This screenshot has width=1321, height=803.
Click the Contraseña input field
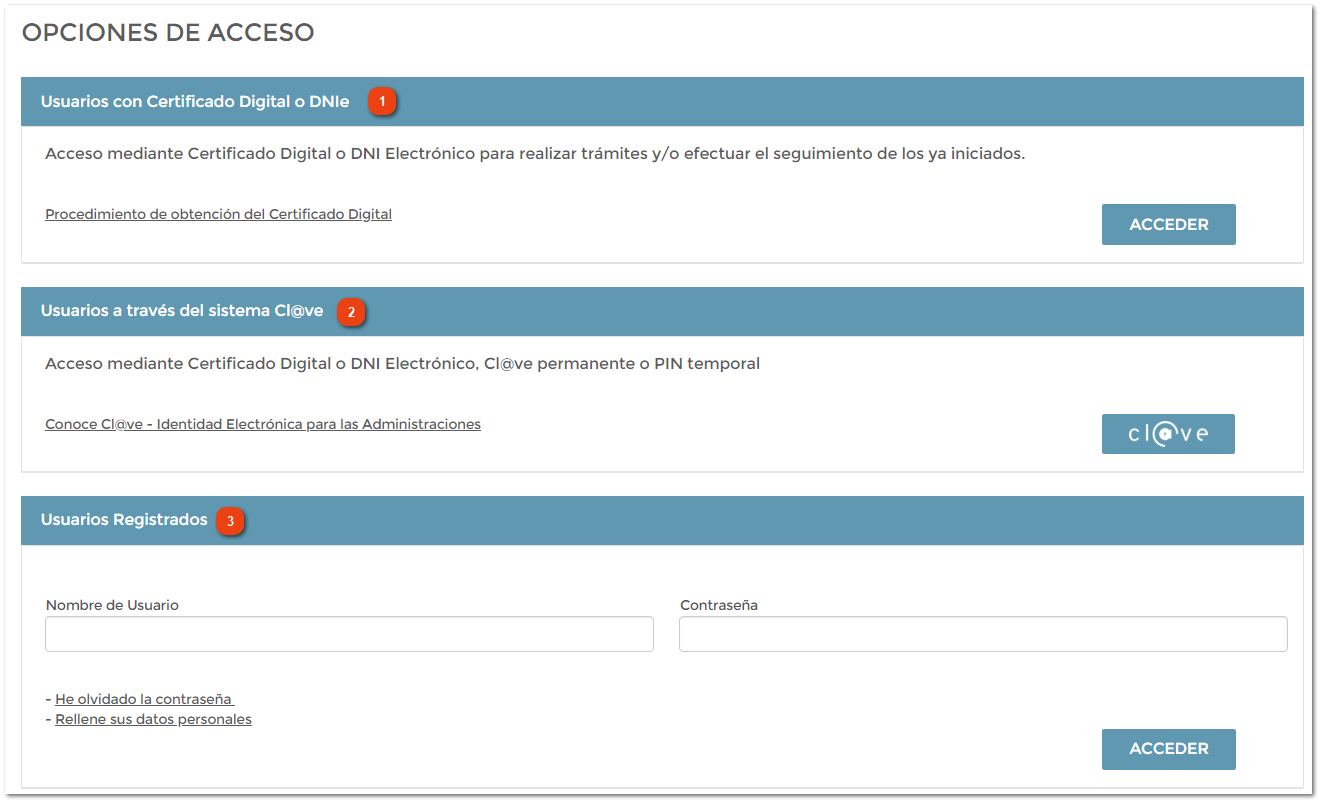click(982, 634)
